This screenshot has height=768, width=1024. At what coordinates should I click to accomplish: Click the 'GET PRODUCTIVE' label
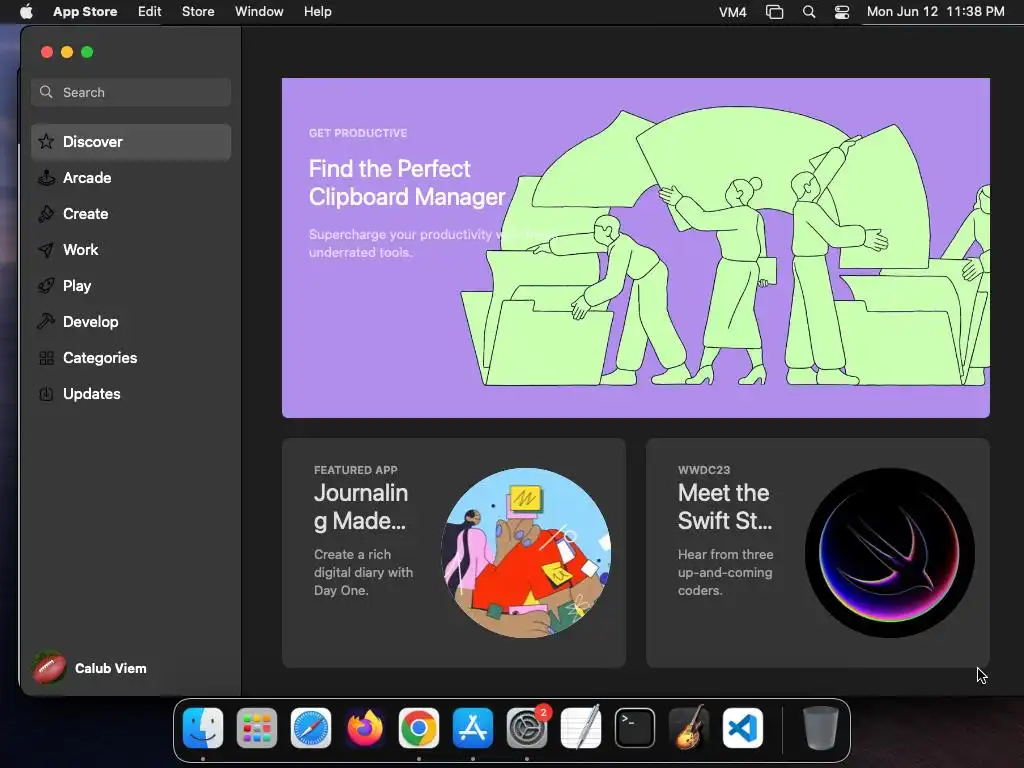(358, 133)
